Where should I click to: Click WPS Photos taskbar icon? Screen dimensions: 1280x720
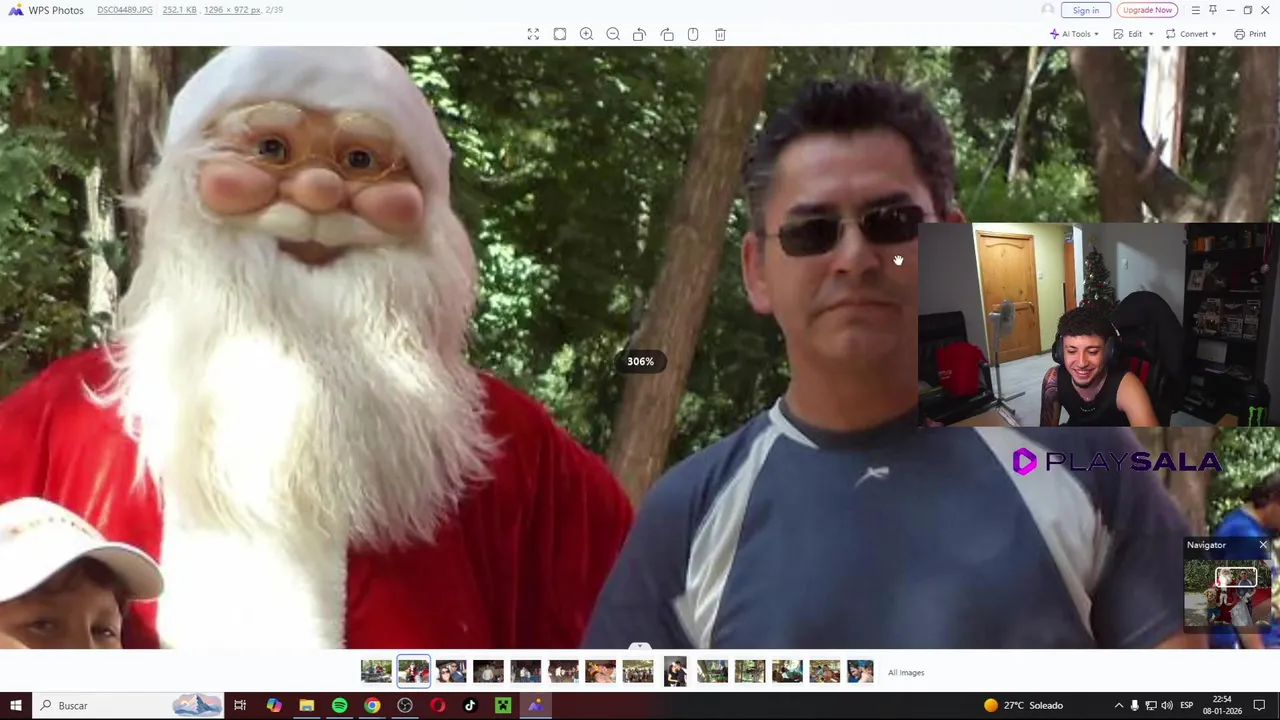click(536, 705)
